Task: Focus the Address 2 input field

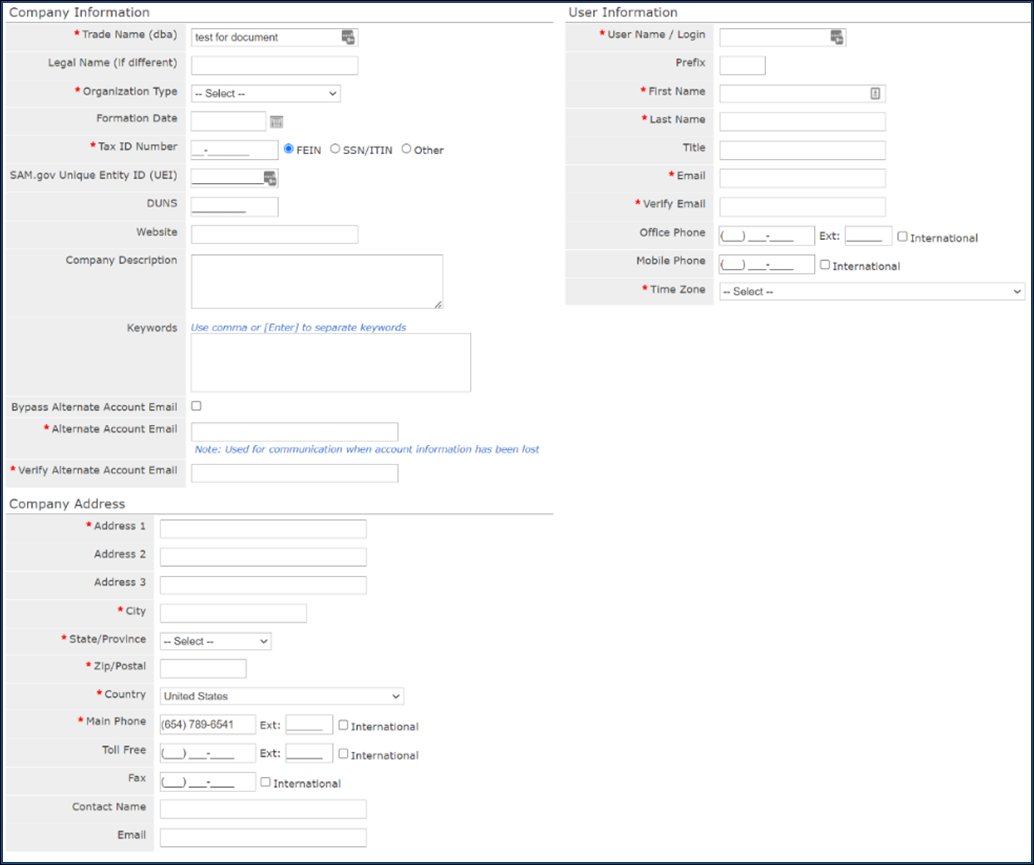Action: pyautogui.click(x=263, y=557)
